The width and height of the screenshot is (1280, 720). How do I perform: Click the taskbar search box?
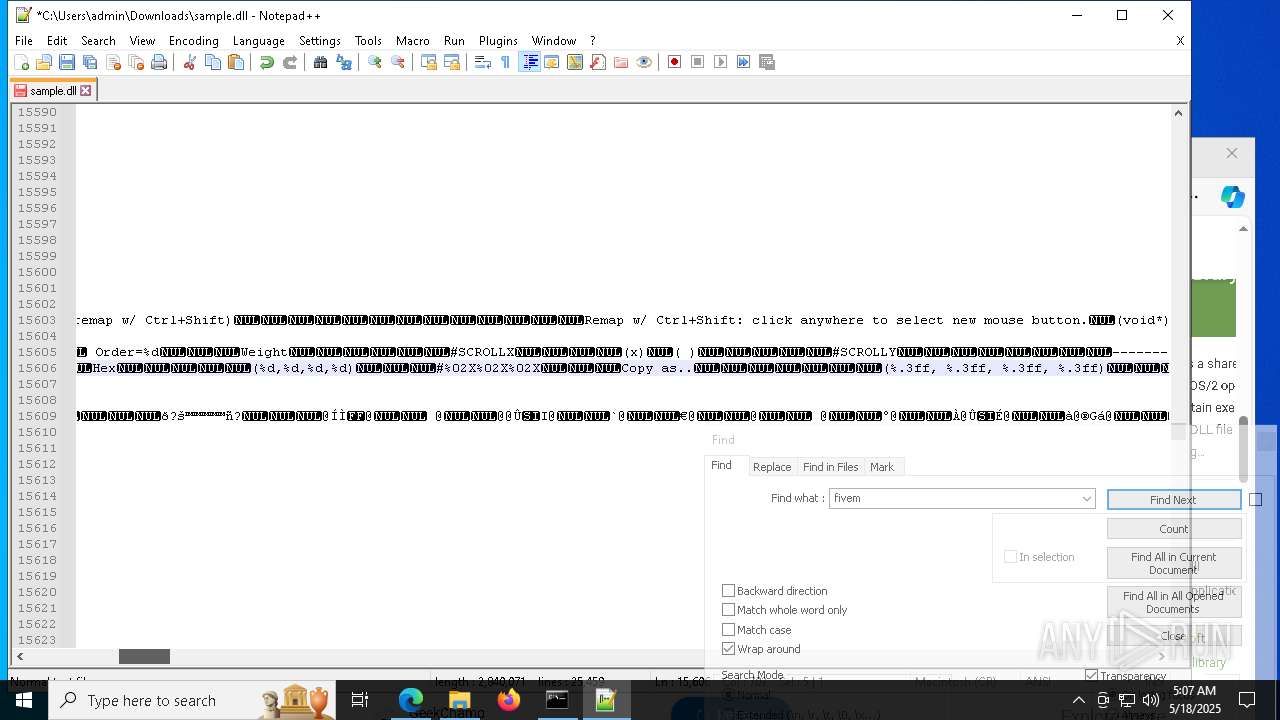click(190, 700)
